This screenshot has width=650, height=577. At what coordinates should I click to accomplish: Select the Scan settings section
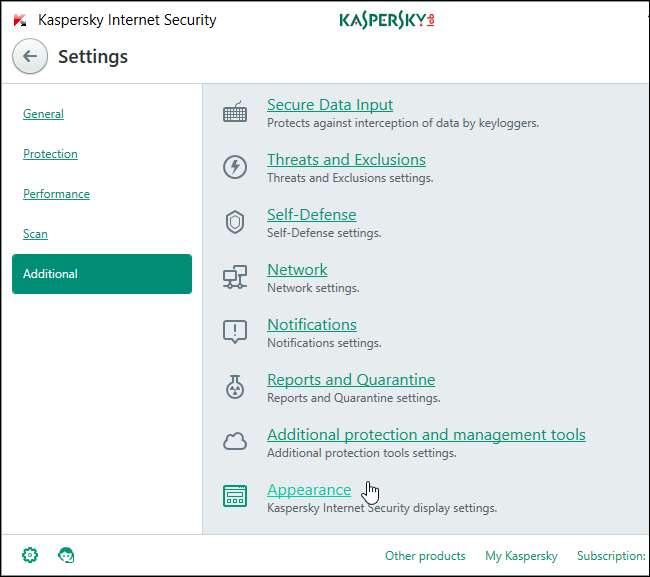pos(35,234)
